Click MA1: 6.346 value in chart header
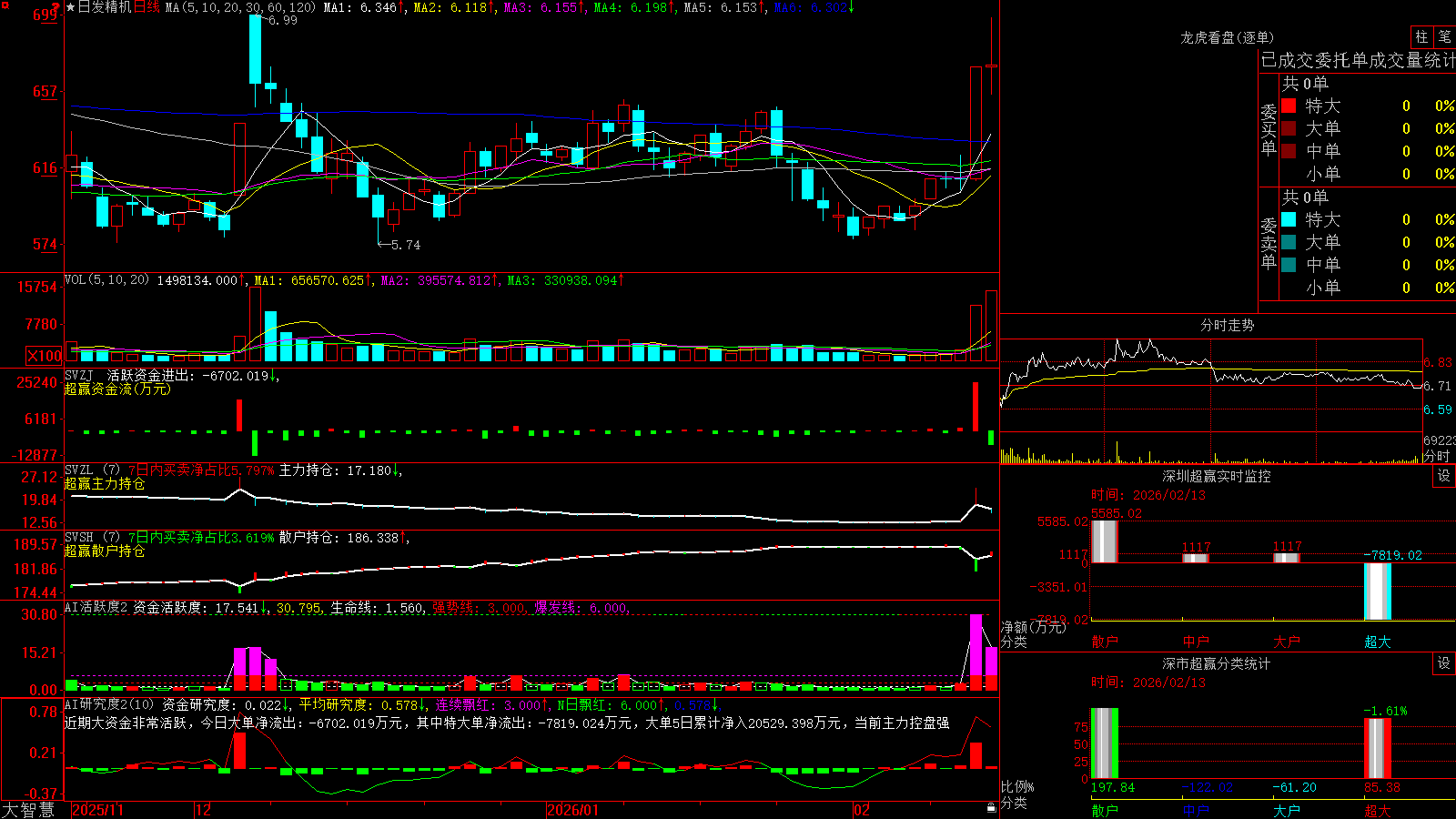The width and height of the screenshot is (1456, 819). tap(364, 7)
